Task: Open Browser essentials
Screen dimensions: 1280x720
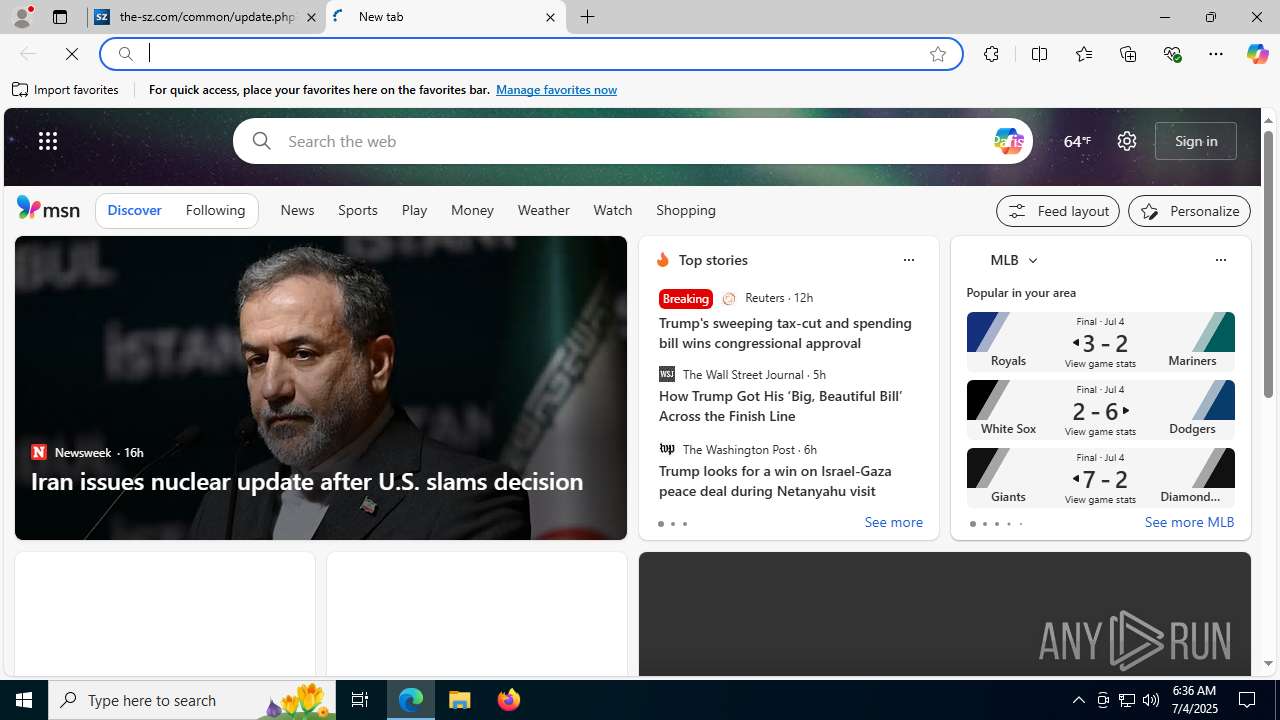Action: 1172,54
